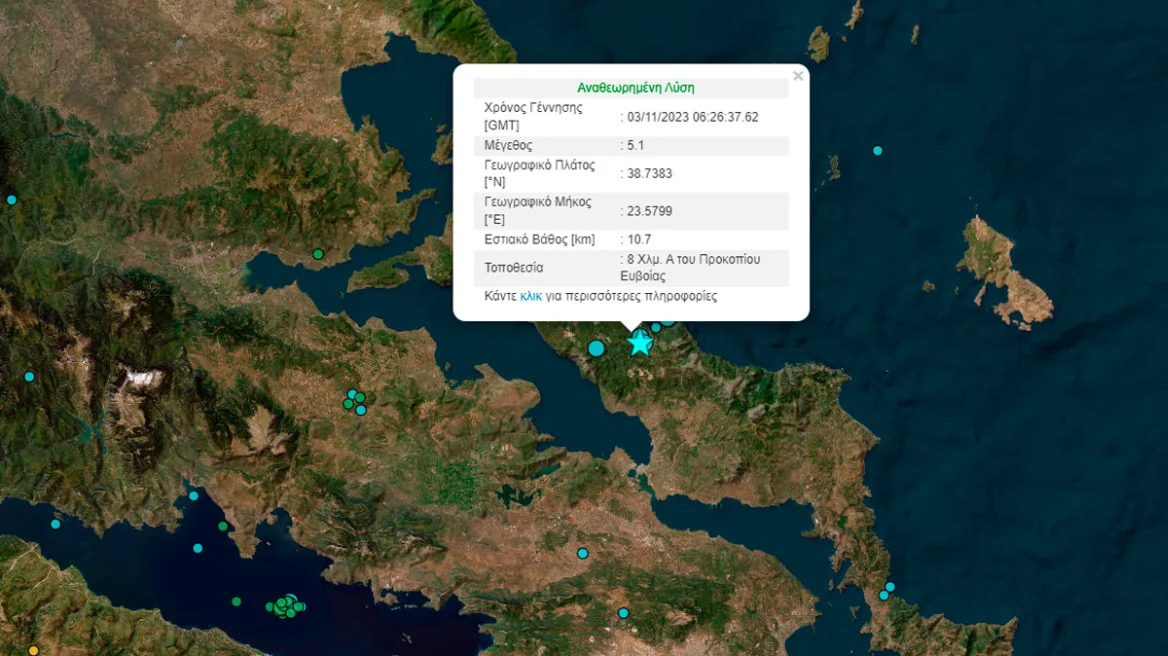Close the earthquake info popup

tap(798, 76)
